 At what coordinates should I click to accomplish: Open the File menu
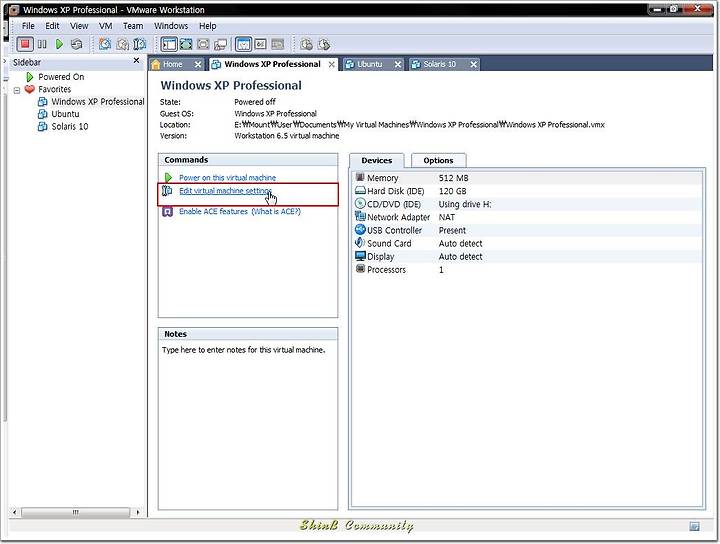[28, 26]
